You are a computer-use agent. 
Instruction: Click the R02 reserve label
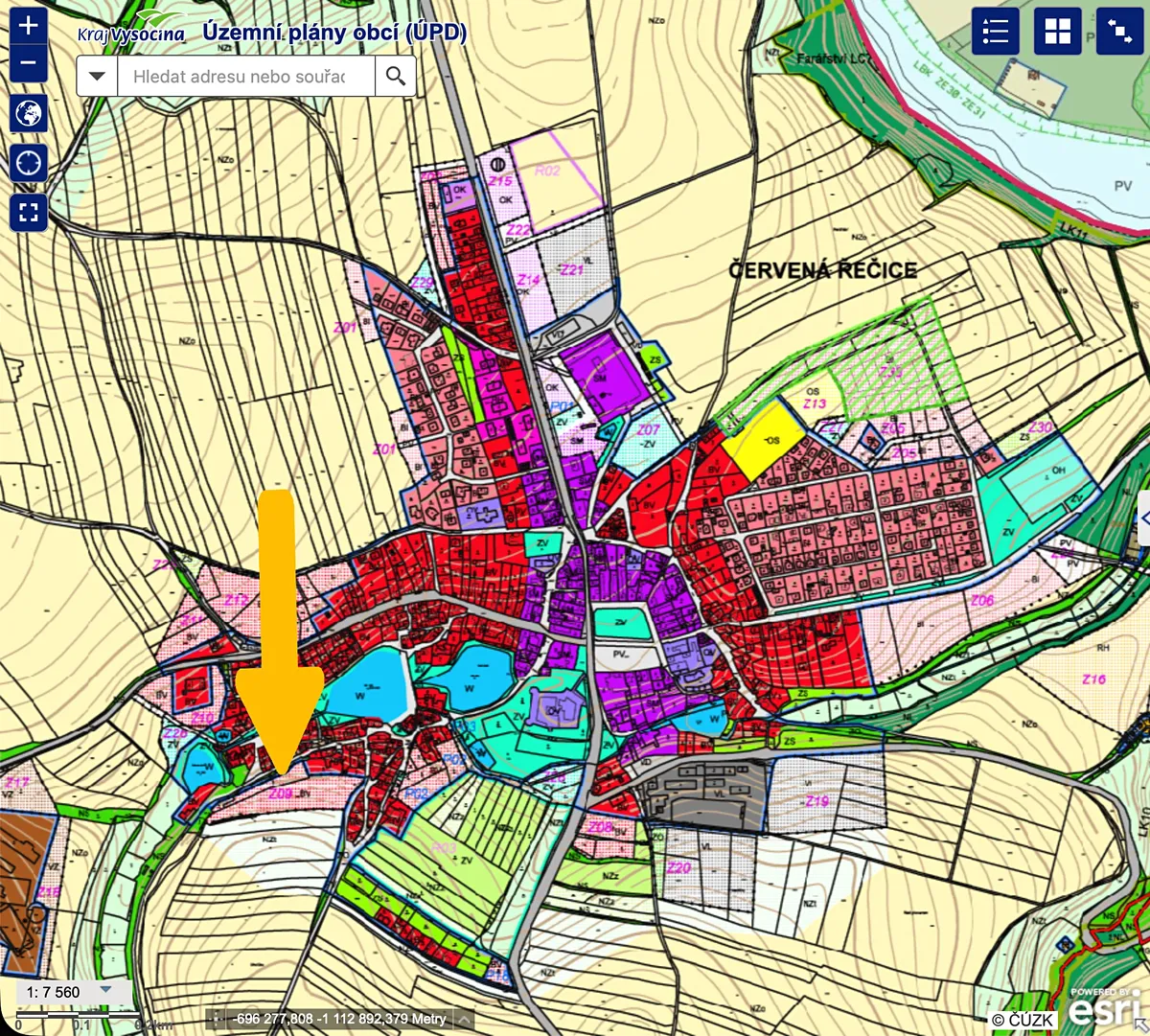point(547,171)
